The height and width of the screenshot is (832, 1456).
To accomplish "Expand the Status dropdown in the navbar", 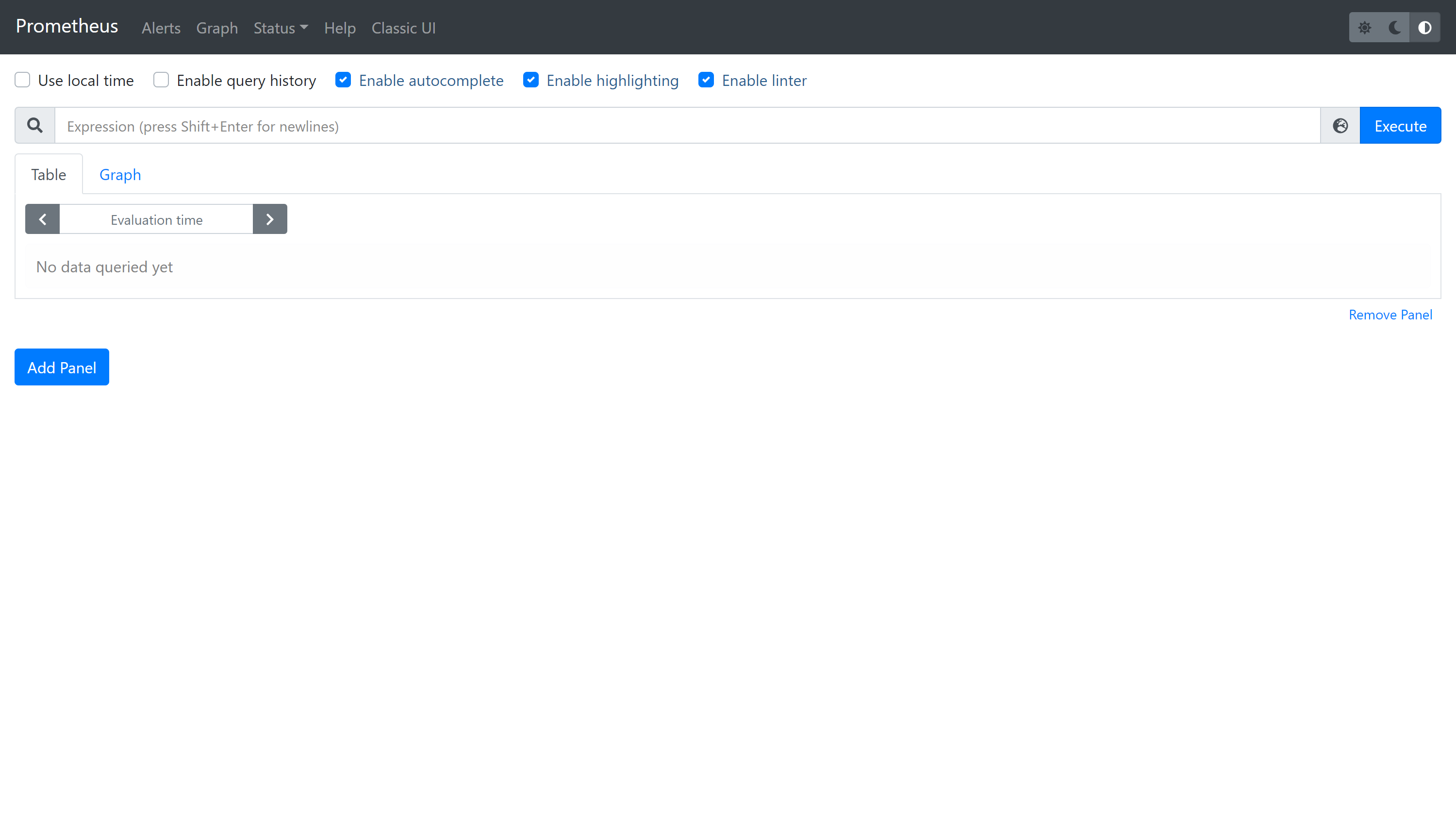I will tap(281, 28).
